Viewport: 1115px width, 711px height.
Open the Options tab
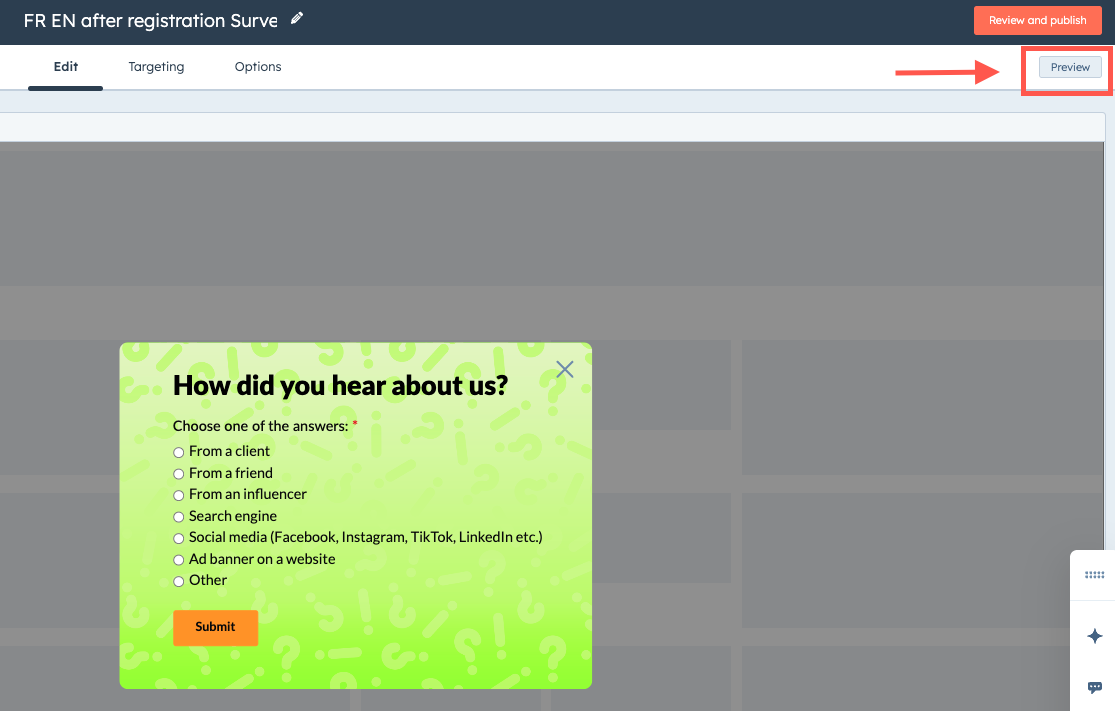(258, 67)
